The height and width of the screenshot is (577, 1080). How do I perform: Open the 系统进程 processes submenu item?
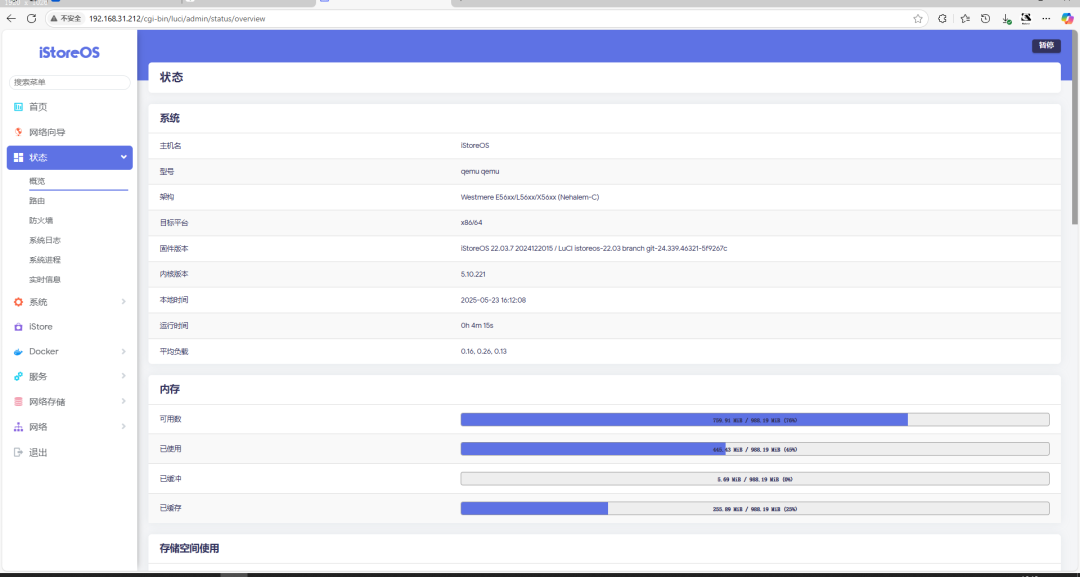coord(45,260)
